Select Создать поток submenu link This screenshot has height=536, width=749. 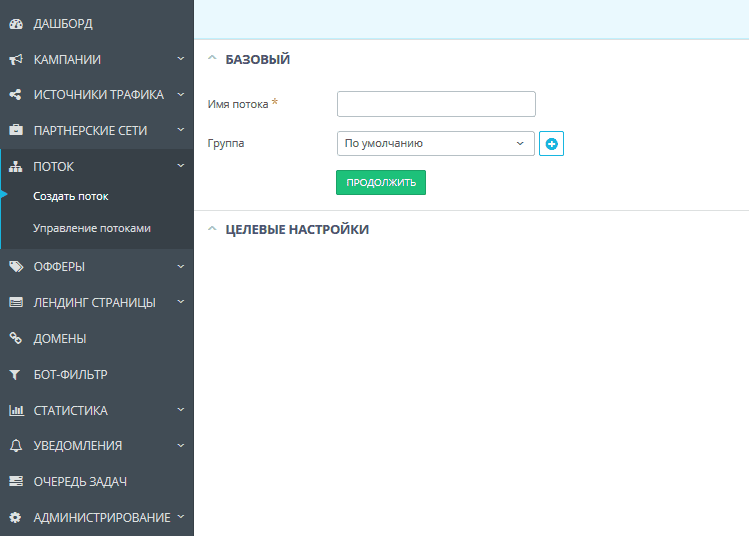click(71, 196)
